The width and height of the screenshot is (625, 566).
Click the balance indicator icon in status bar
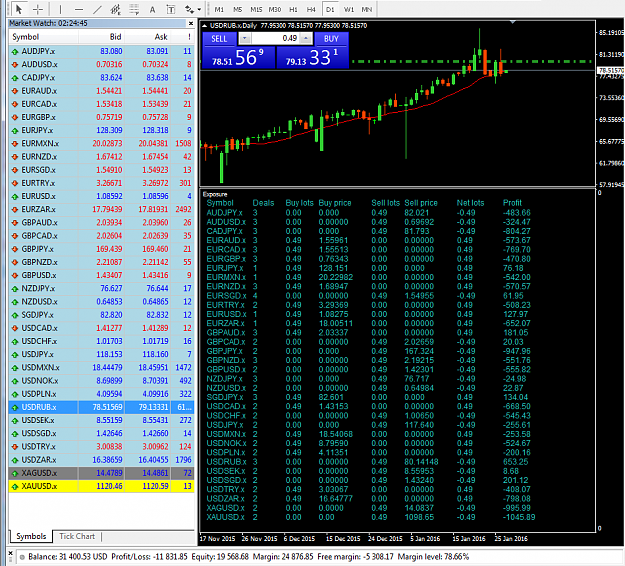pos(22,557)
